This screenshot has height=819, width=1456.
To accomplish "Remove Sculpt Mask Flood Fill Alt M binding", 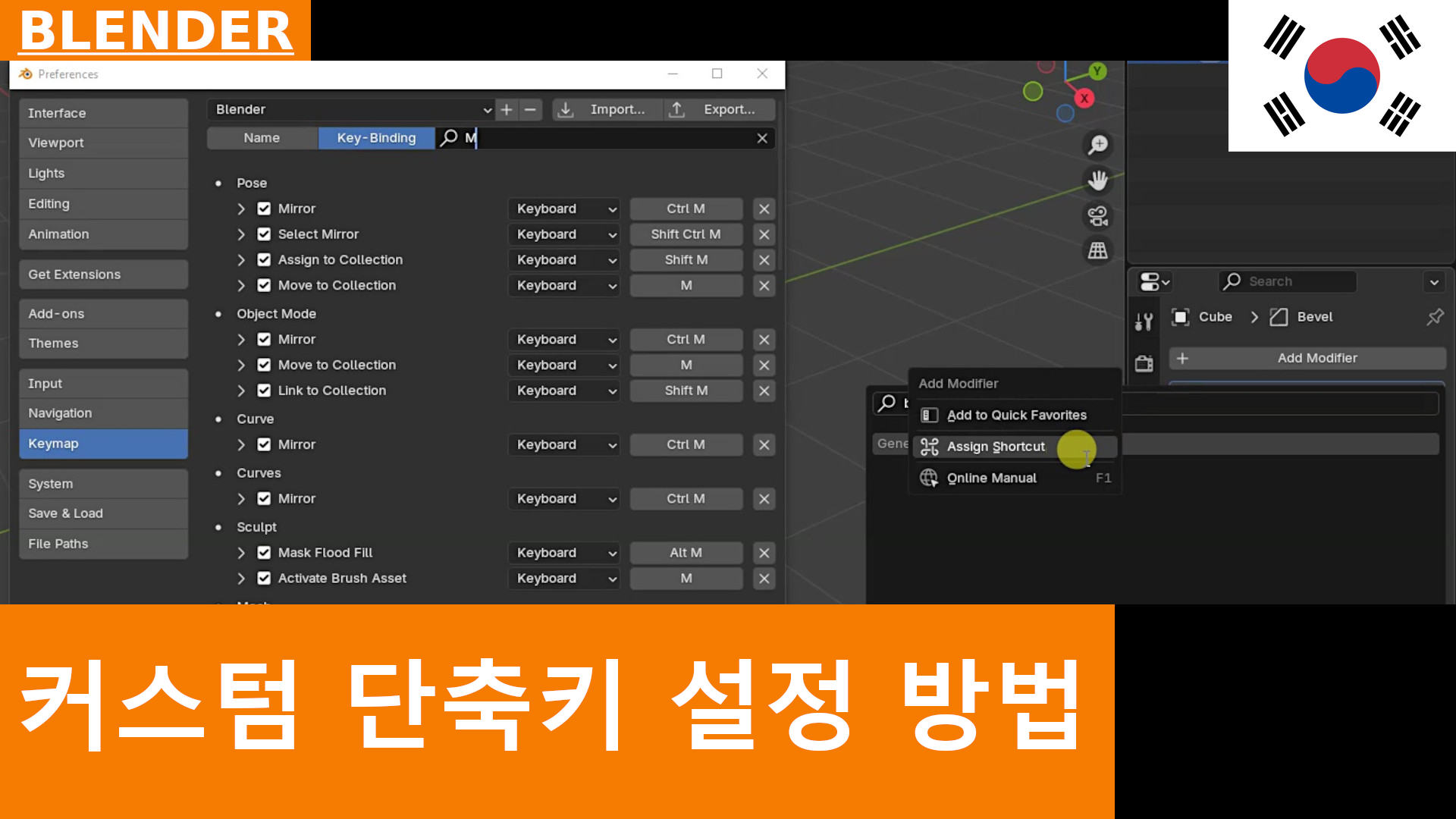I will coord(764,554).
